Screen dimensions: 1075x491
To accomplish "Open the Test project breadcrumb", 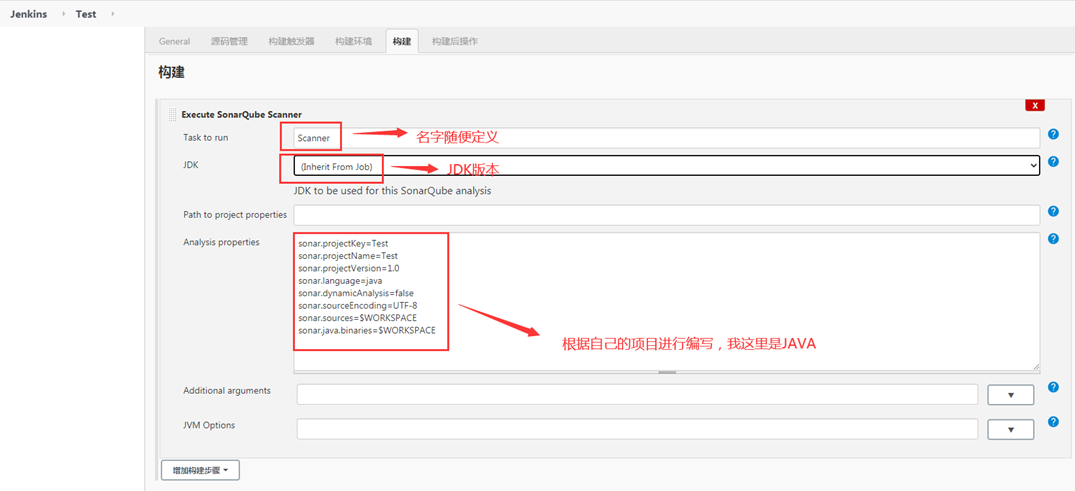I will click(86, 14).
